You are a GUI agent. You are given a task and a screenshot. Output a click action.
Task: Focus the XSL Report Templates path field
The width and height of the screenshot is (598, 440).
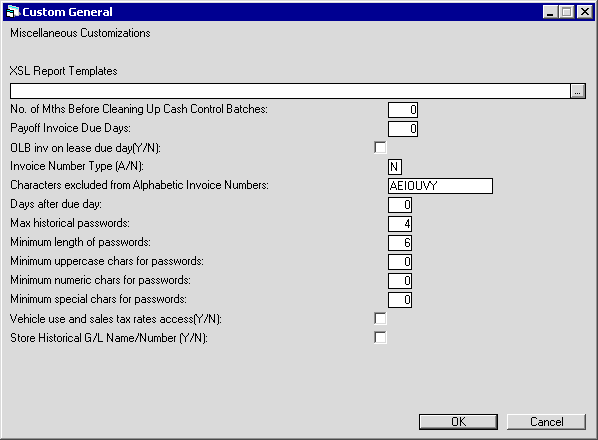click(290, 91)
